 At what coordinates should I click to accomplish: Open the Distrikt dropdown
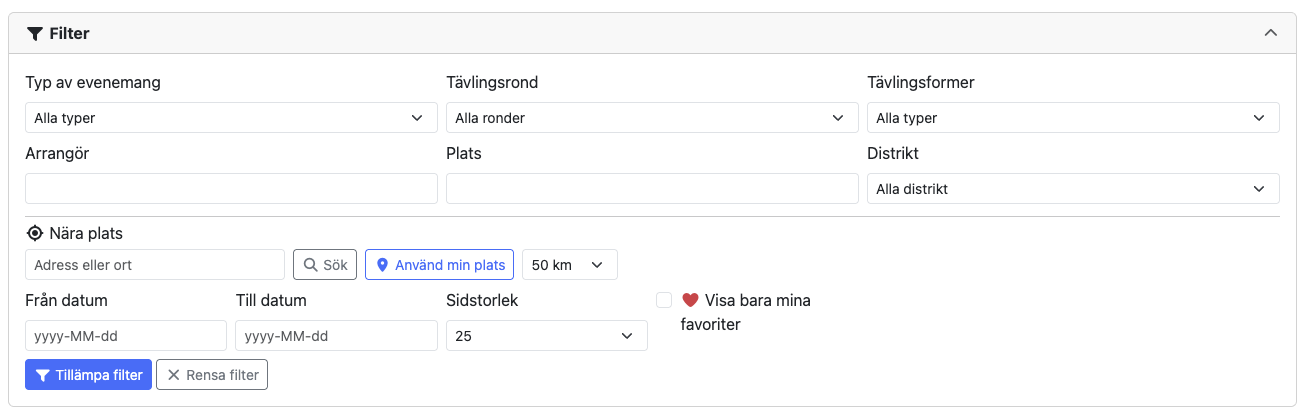pos(1072,189)
